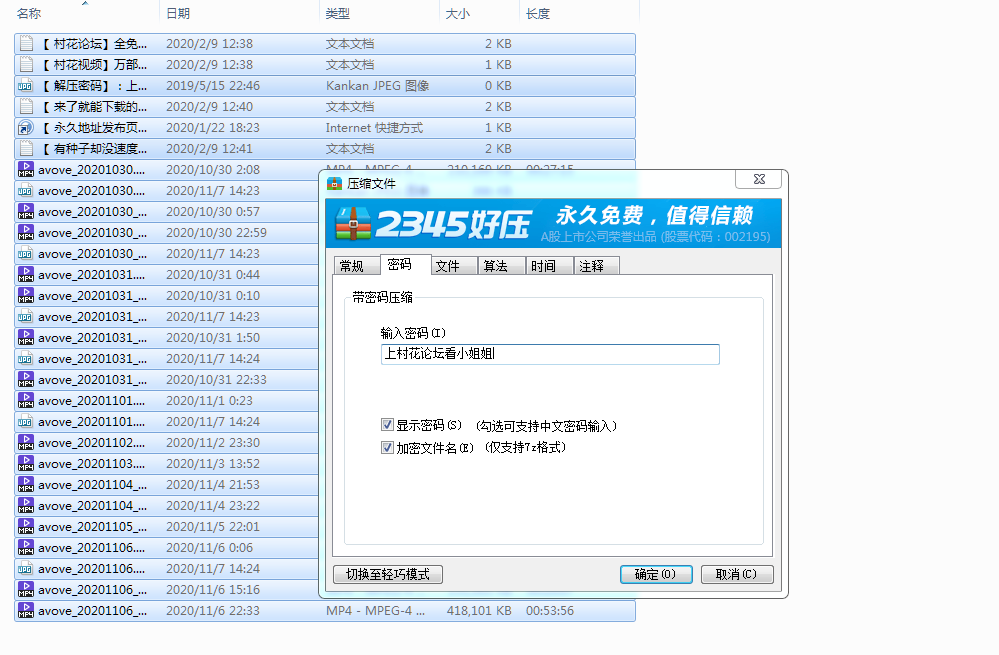
Task: Click the Internet shortcut icon for 永久地址发布页
Action: pyautogui.click(x=26, y=128)
